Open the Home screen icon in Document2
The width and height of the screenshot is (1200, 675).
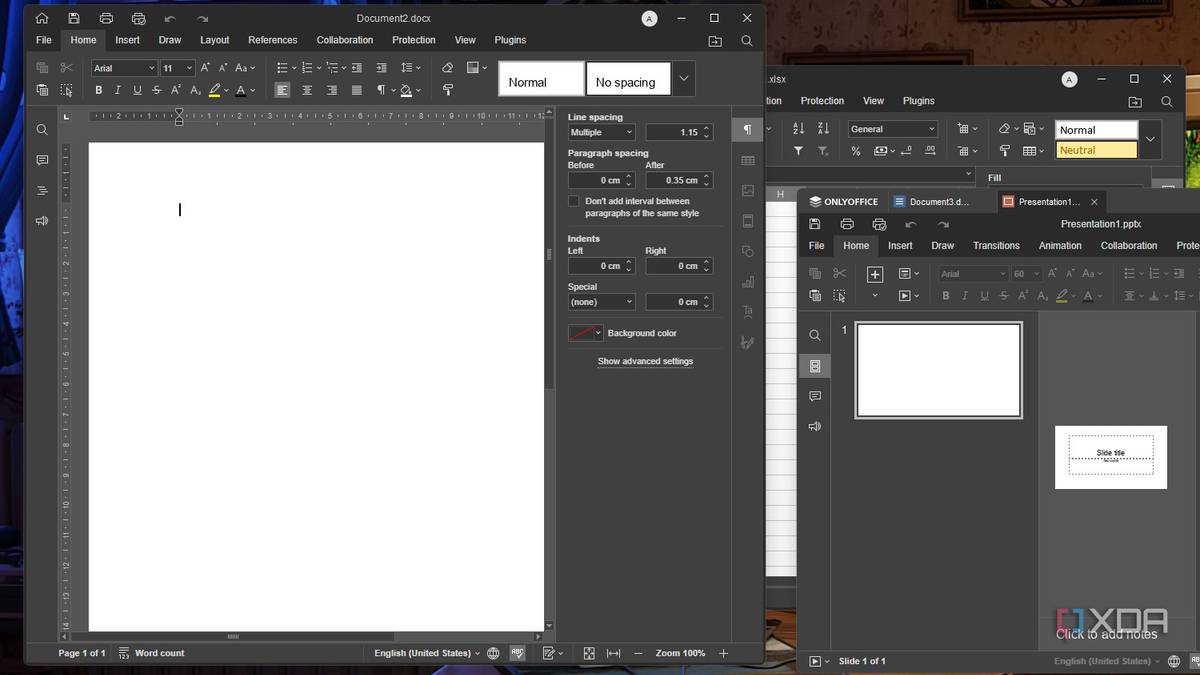[42, 18]
